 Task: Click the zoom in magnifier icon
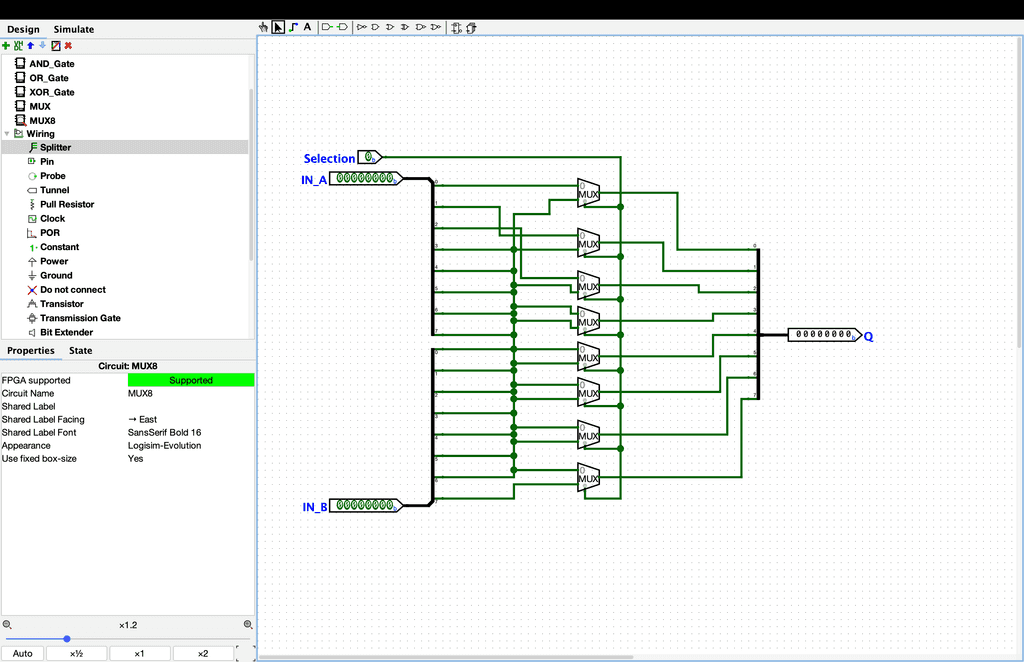tap(248, 624)
